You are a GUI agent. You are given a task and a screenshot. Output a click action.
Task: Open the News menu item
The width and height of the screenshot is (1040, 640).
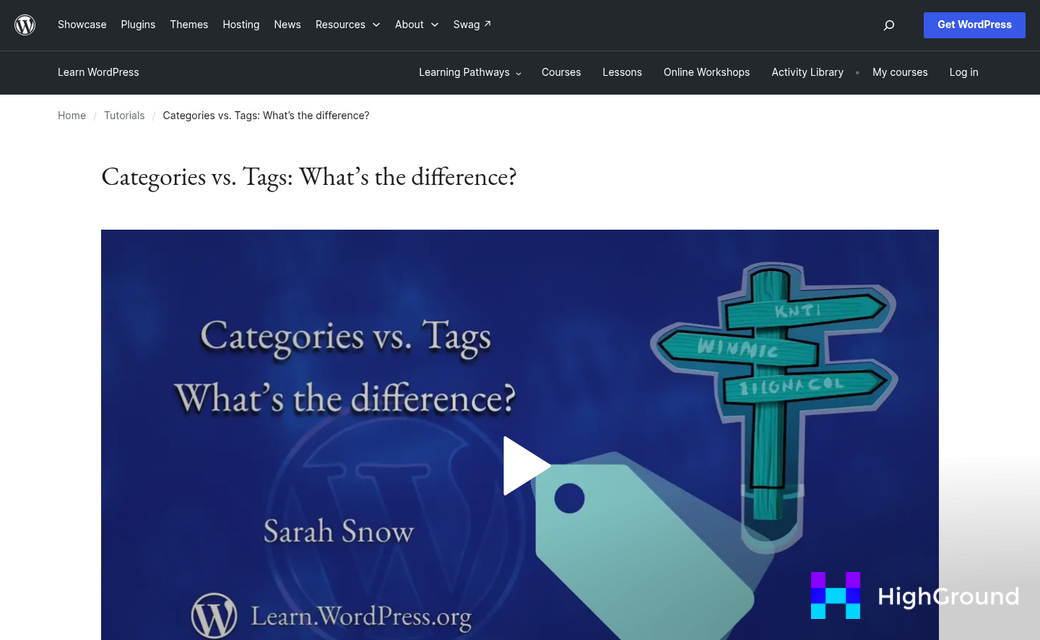coord(287,25)
